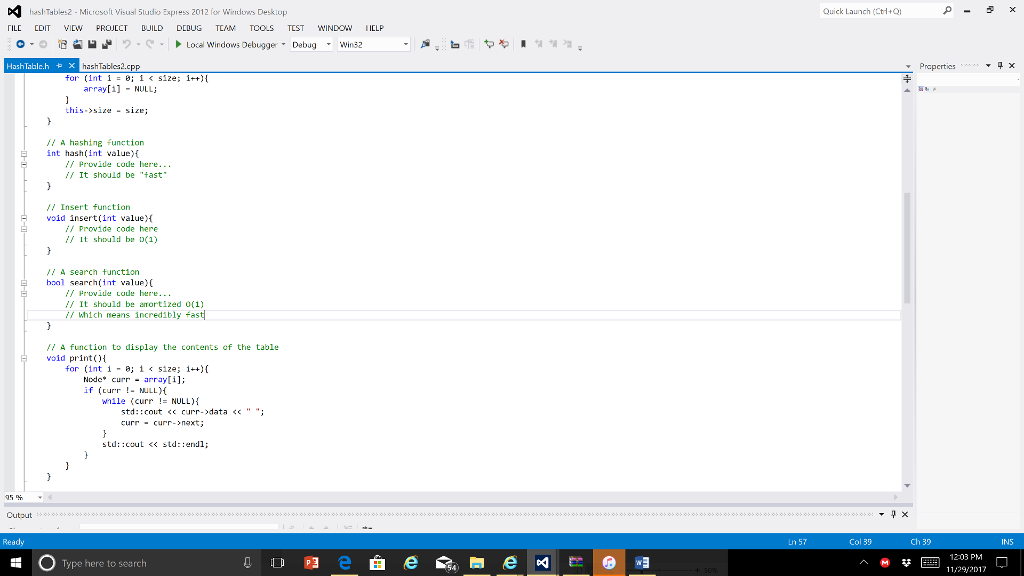Save the current file with the disk icon

92,44
